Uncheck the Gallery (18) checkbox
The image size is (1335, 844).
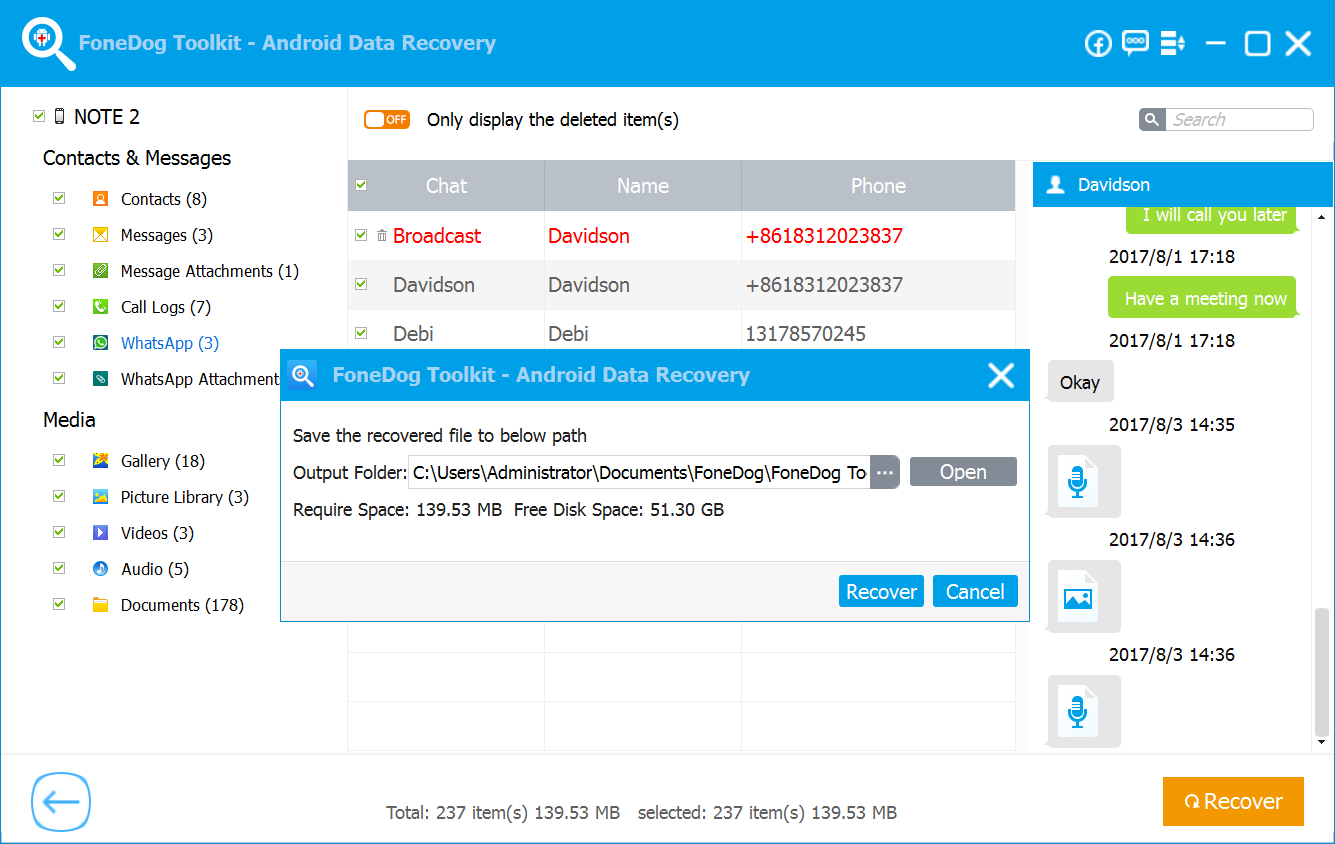pos(59,460)
